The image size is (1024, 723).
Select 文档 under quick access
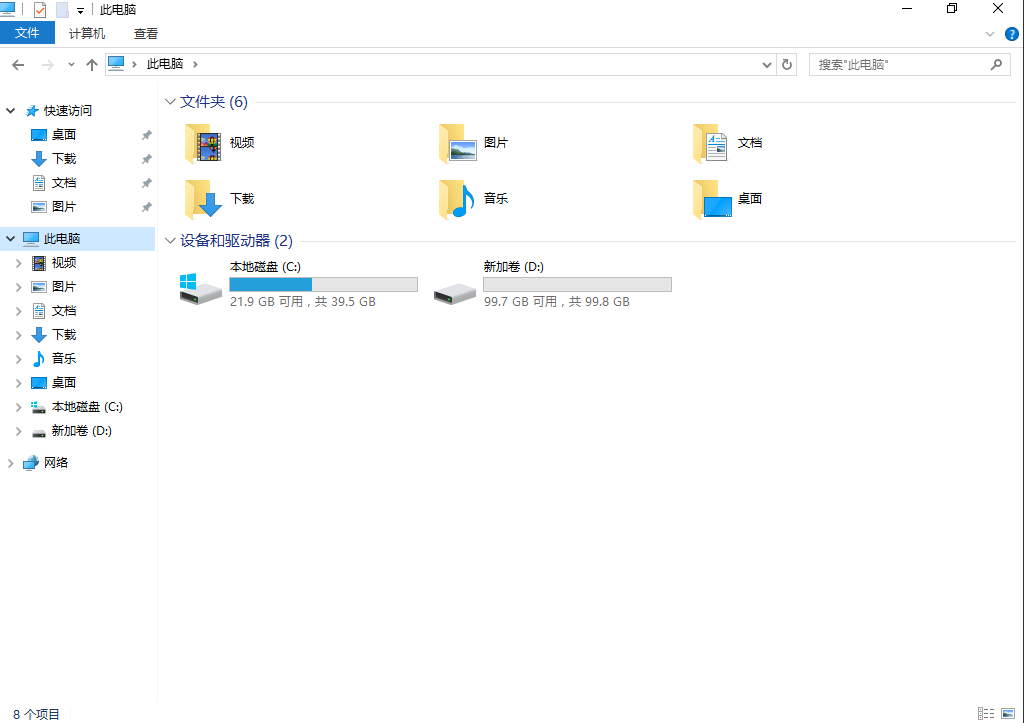tap(64, 183)
